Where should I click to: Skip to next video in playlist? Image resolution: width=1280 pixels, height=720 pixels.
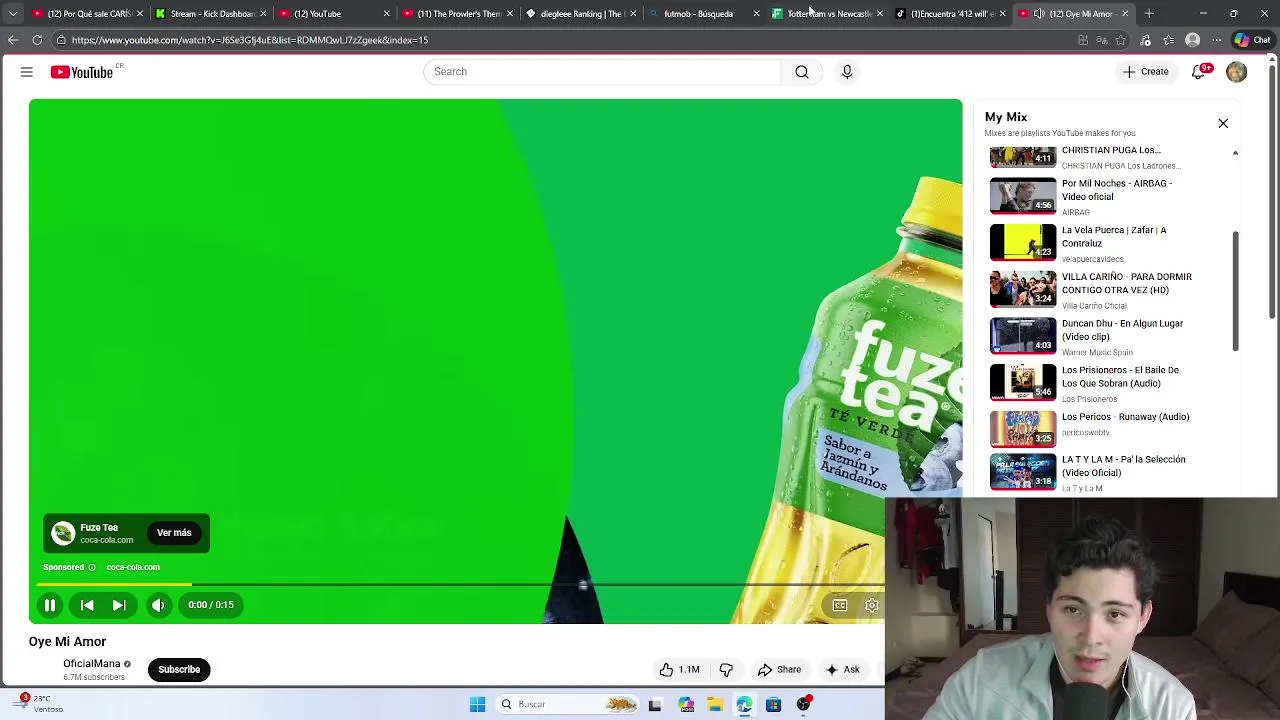(119, 605)
